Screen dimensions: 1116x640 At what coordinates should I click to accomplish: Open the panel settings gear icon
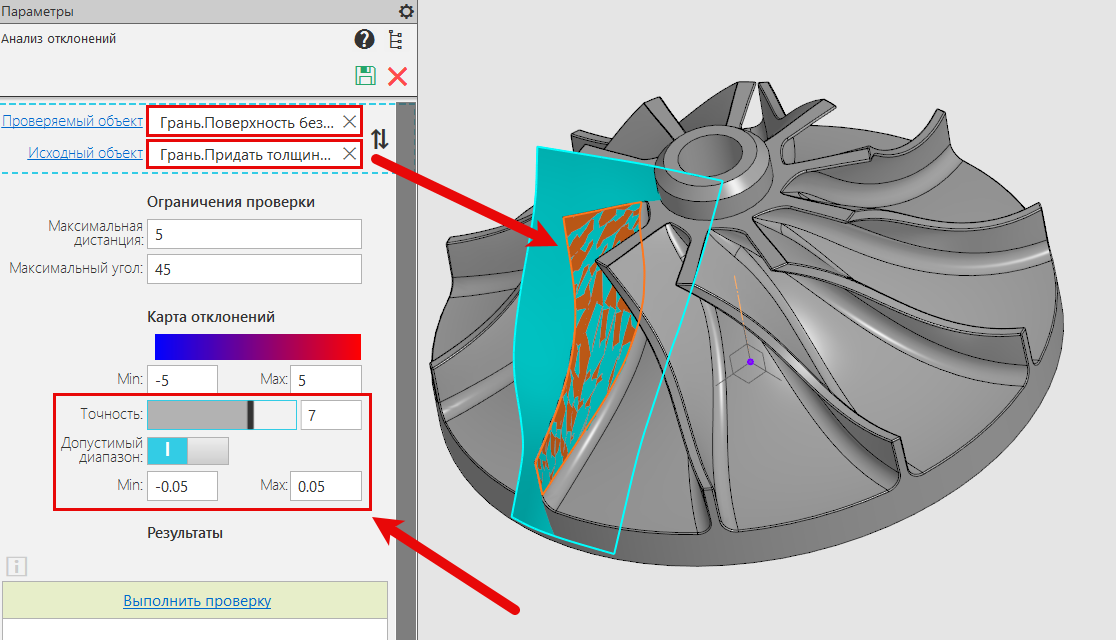(x=405, y=12)
